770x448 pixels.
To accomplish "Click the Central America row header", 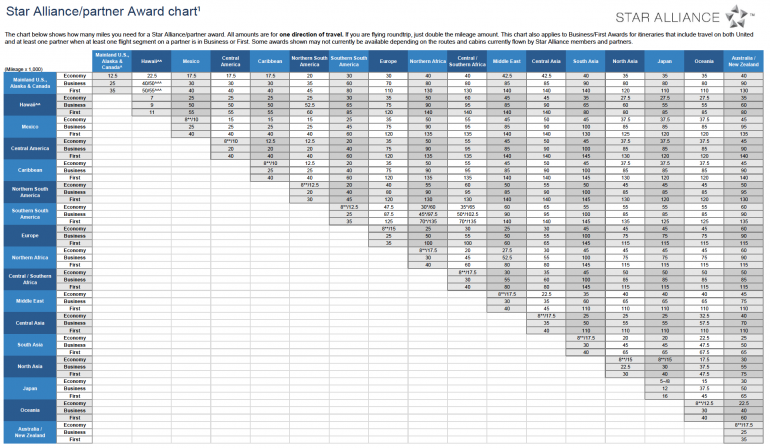I will pyautogui.click(x=29, y=148).
